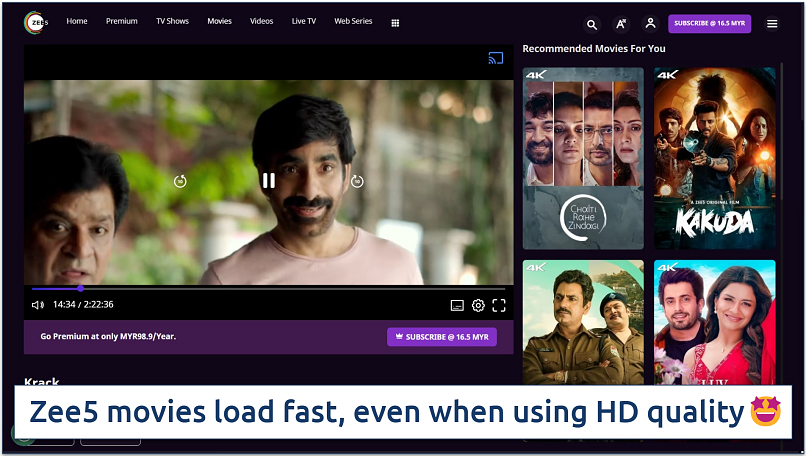Click Go Premium at only MYR98.9/Year text
The height and width of the screenshot is (456, 806).
coord(108,336)
